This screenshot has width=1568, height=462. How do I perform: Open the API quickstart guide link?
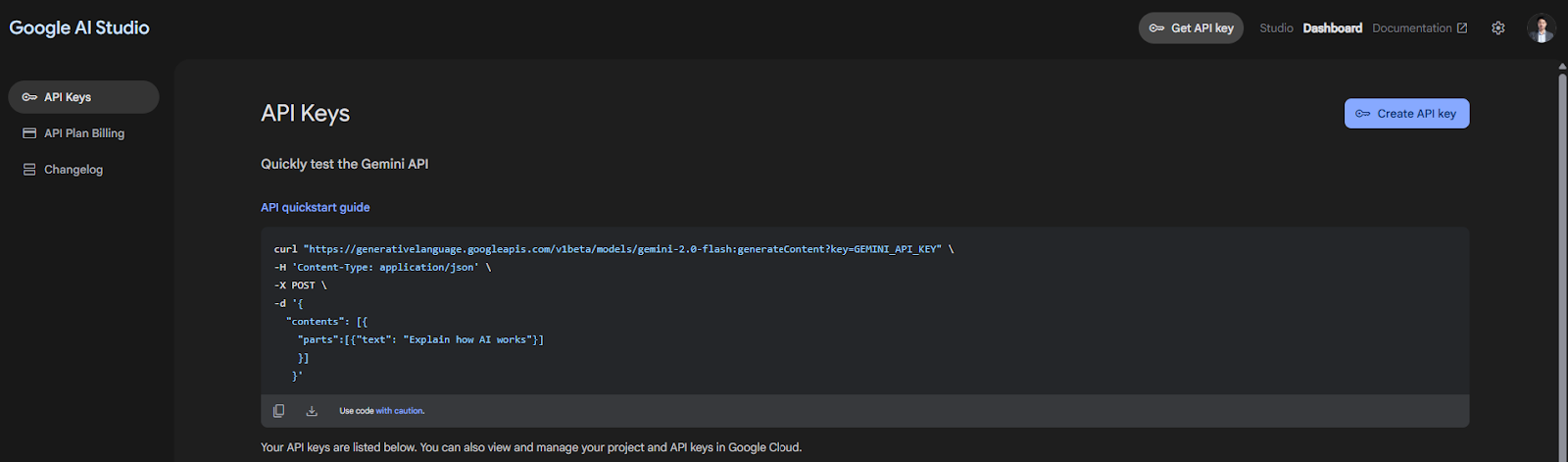point(316,207)
